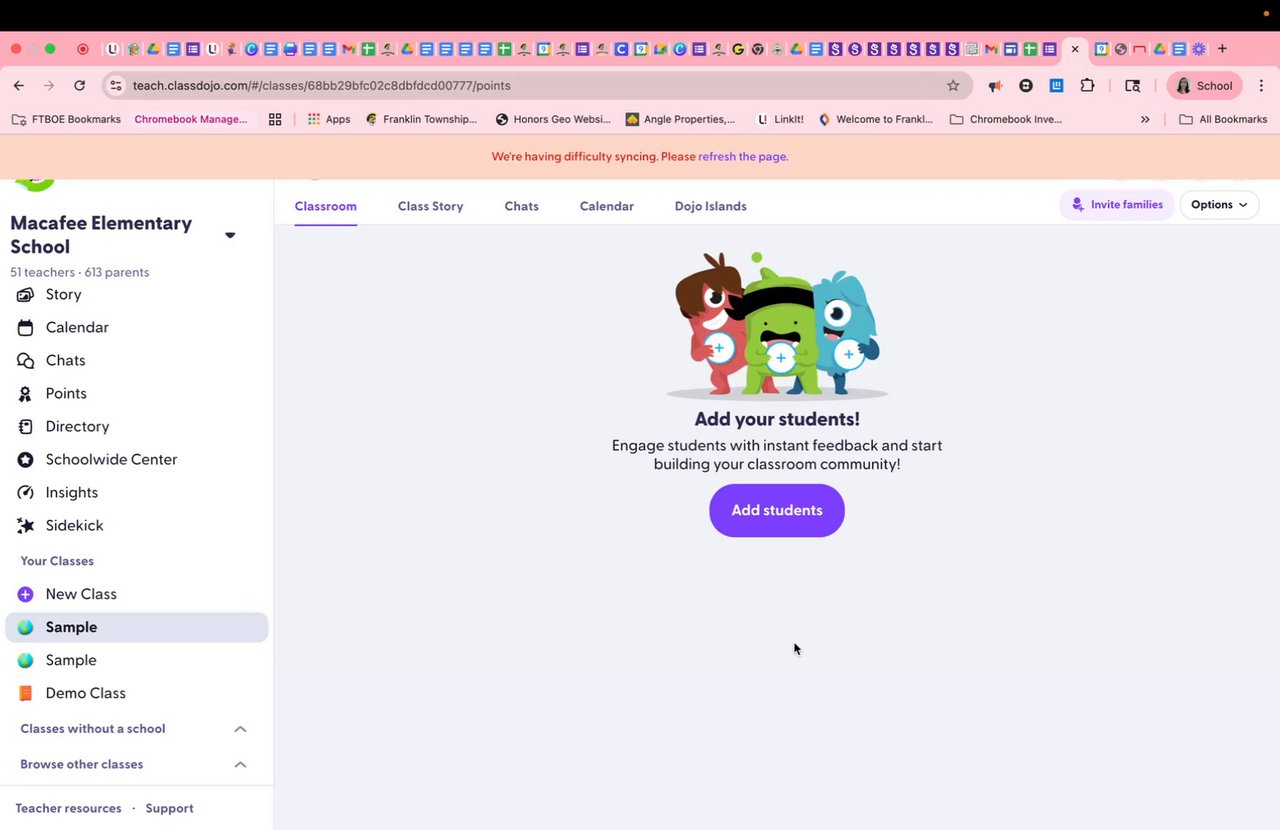The width and height of the screenshot is (1280, 830).
Task: Collapse Classes without a school section
Action: pos(240,729)
